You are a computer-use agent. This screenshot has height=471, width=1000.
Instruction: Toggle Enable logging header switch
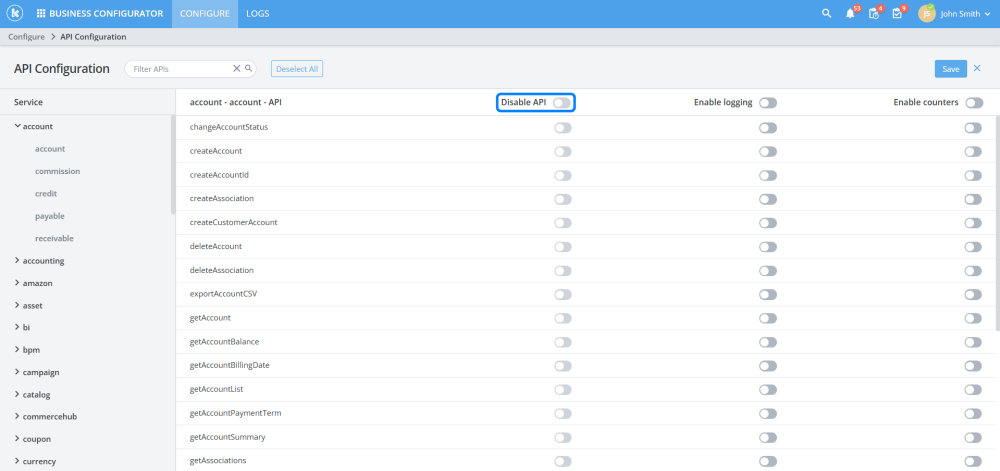click(x=768, y=103)
